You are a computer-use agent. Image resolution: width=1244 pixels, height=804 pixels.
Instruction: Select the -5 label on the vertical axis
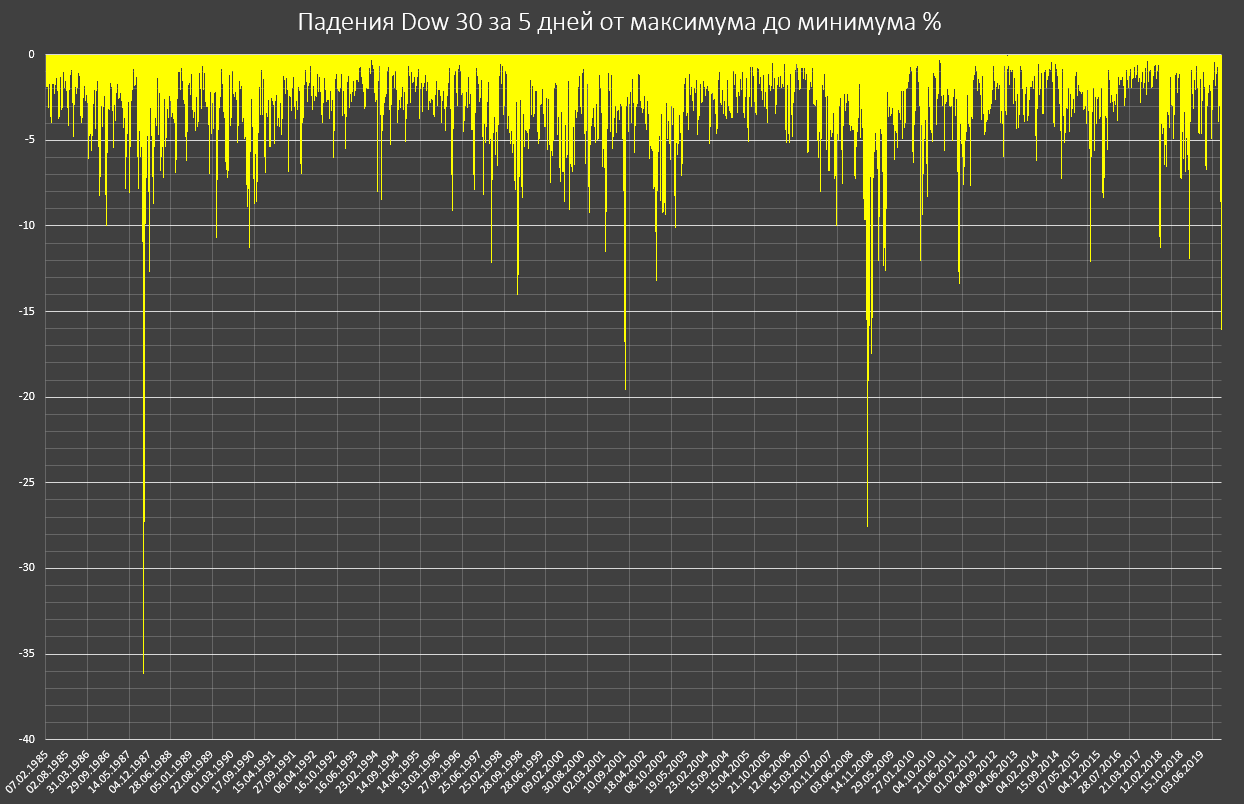29,140
